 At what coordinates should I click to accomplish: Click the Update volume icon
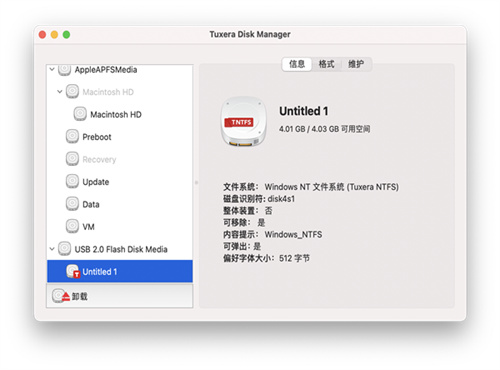(72, 181)
